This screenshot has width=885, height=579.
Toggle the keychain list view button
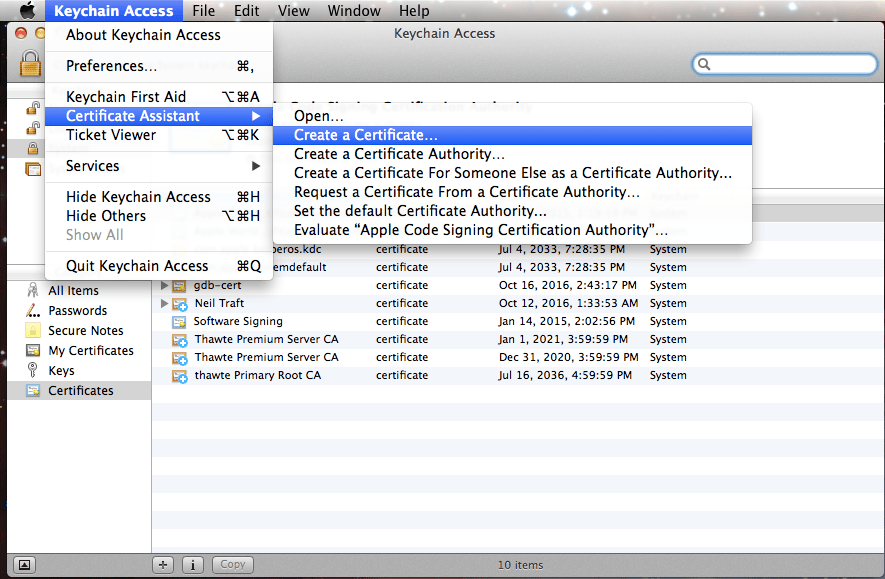[x=24, y=564]
